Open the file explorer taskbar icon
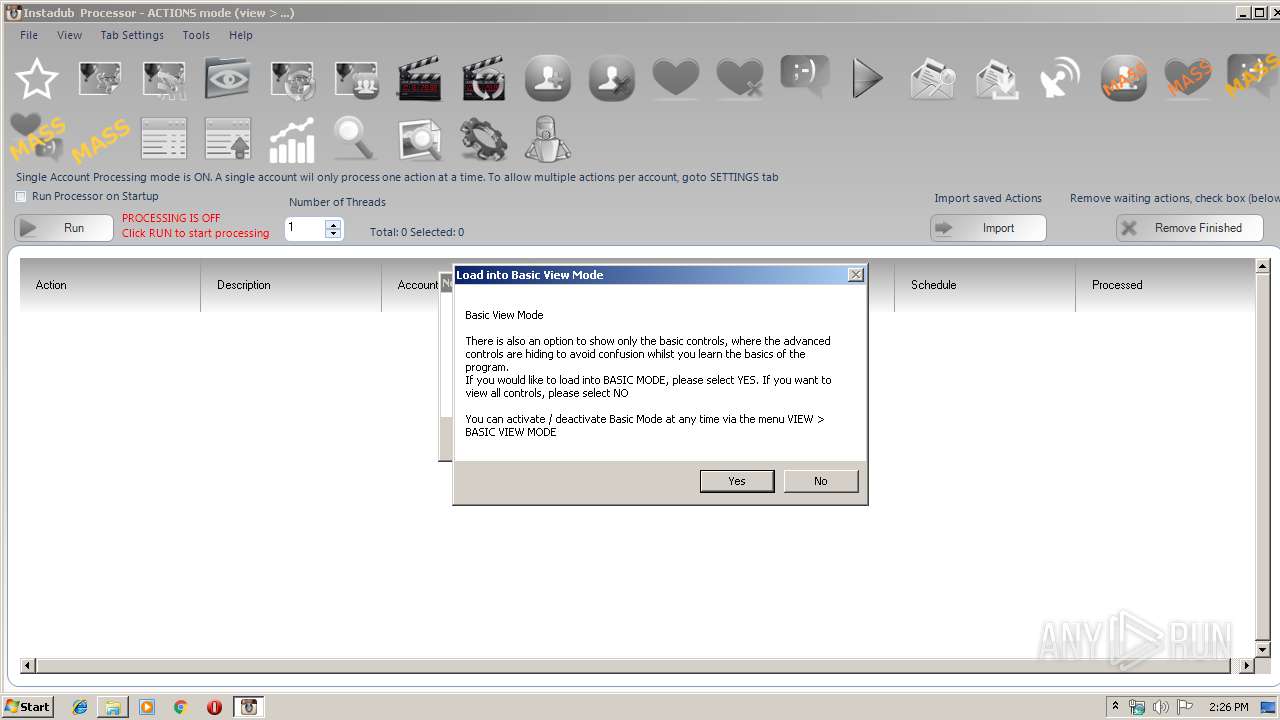 (113, 707)
